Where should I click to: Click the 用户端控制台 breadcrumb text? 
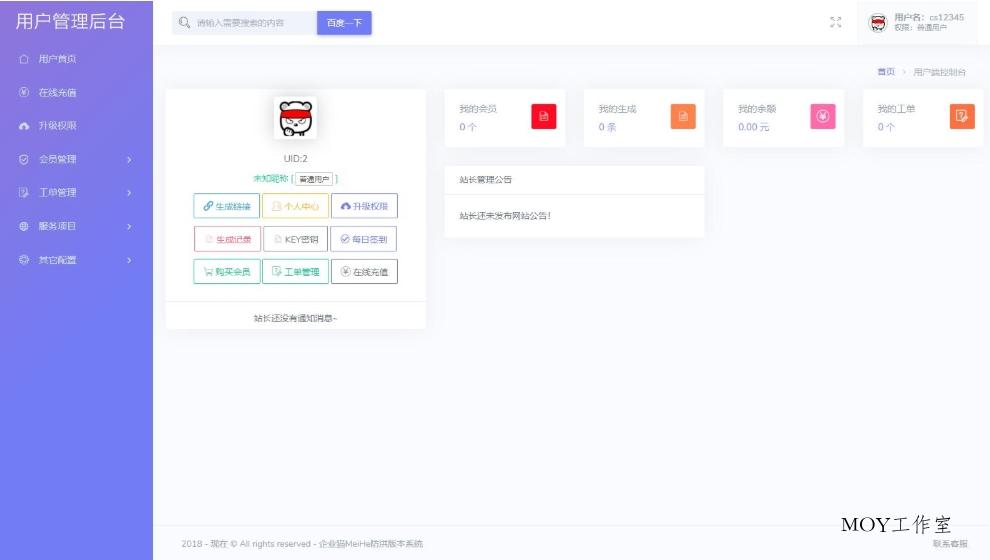(x=939, y=72)
